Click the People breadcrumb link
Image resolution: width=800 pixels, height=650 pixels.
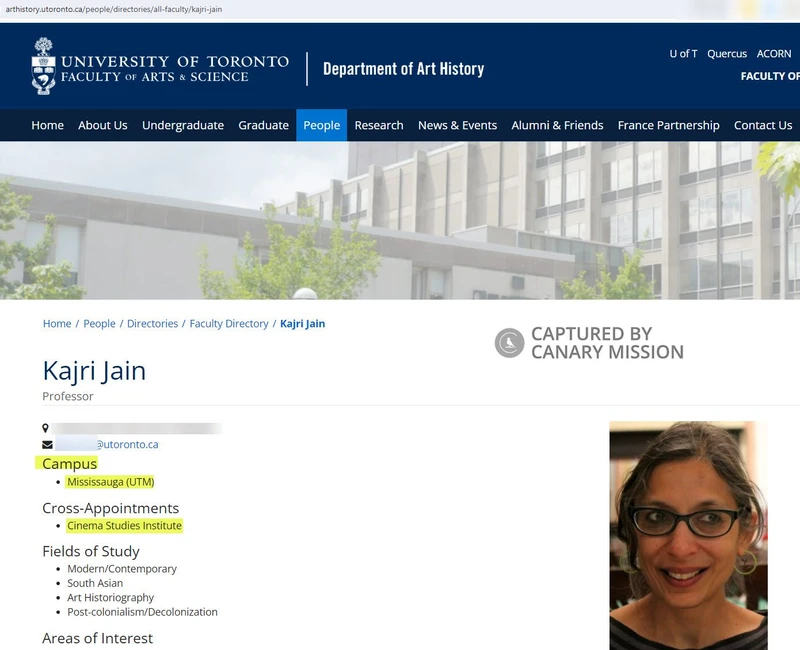click(99, 324)
